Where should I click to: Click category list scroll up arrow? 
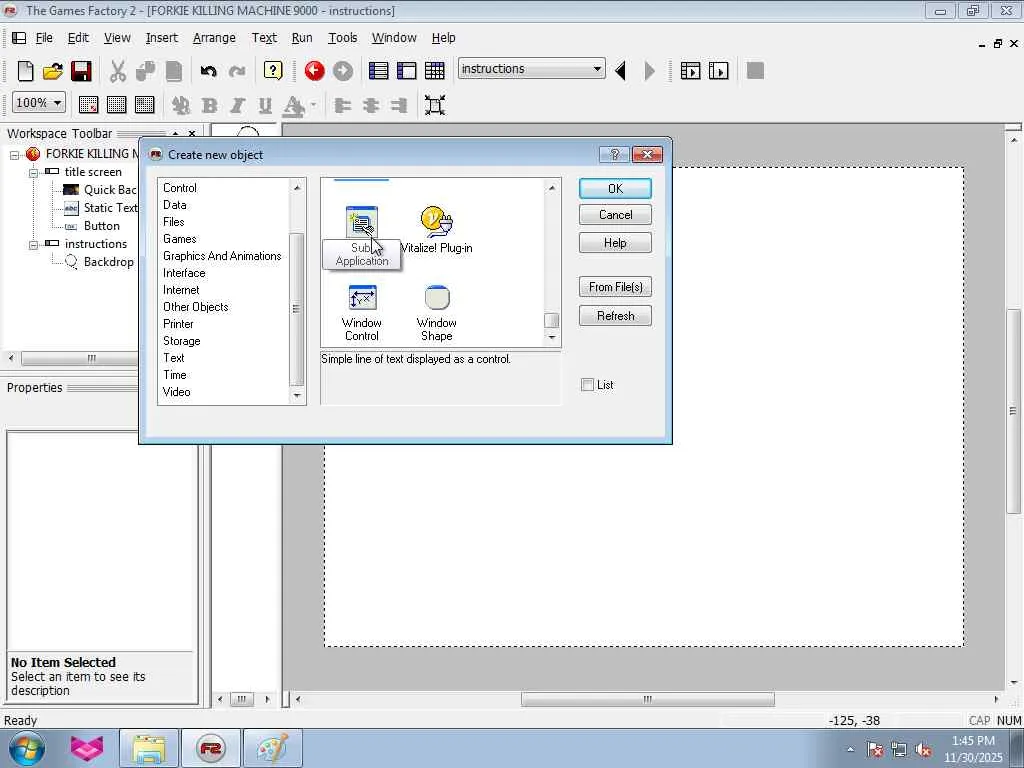[297, 188]
